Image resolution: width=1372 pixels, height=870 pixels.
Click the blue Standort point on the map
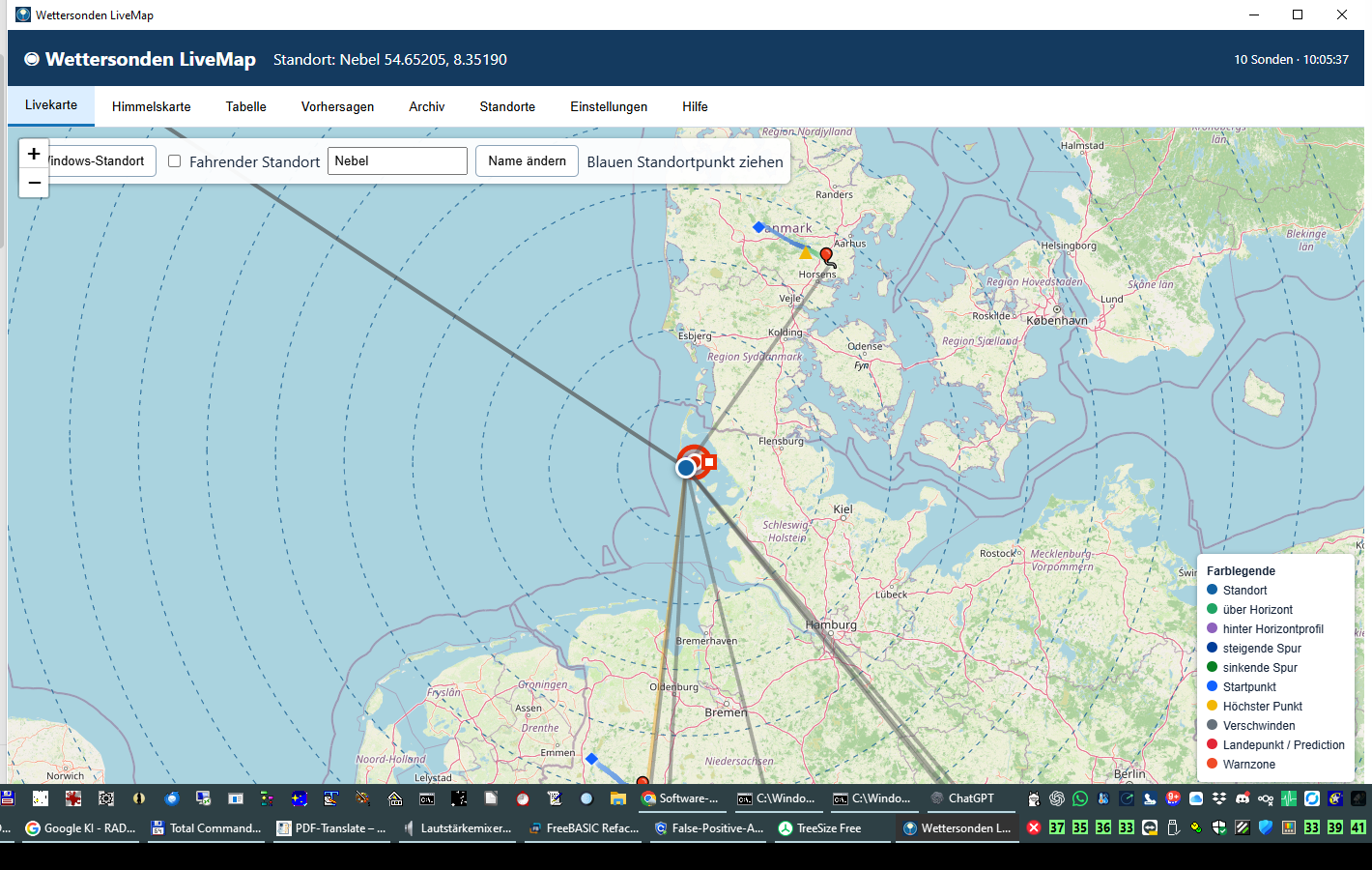[686, 468]
